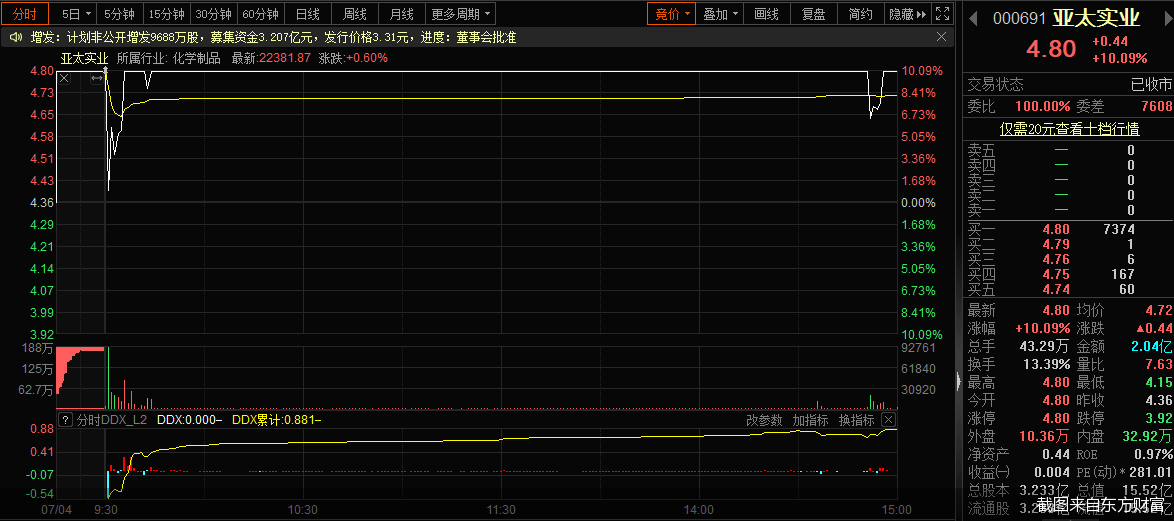The width and height of the screenshot is (1174, 521).
Task: Close the DDX indicator panel
Action: 890,420
